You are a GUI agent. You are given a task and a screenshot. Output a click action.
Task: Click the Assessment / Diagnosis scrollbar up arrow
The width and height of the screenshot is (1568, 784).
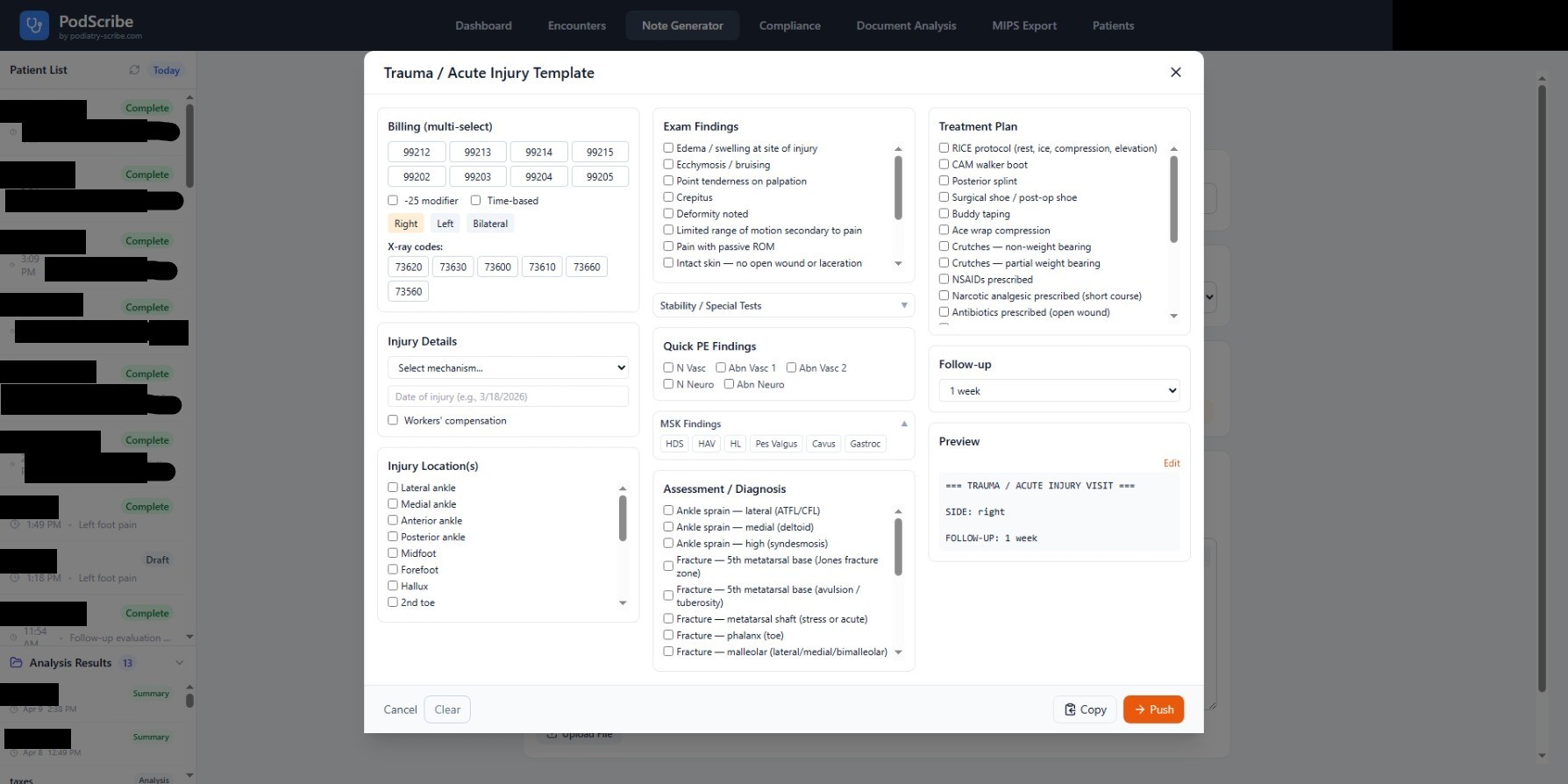coord(898,511)
